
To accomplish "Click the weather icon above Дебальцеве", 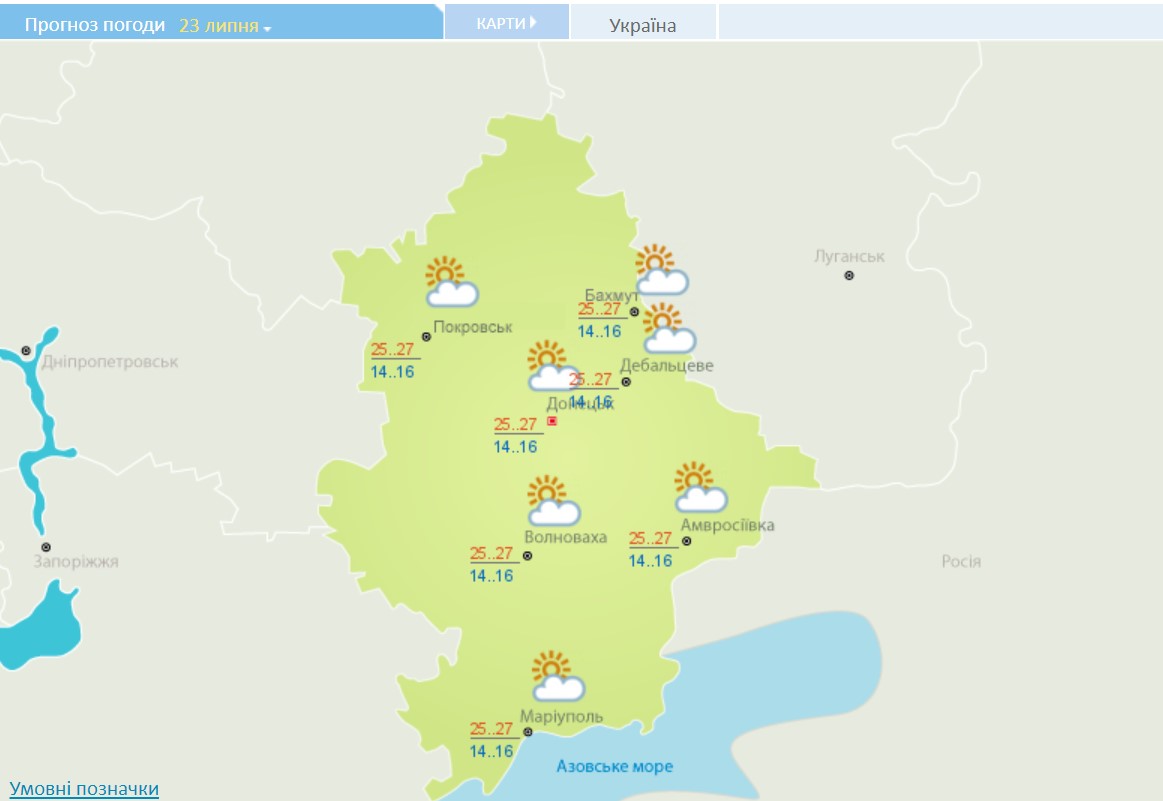I will (668, 329).
